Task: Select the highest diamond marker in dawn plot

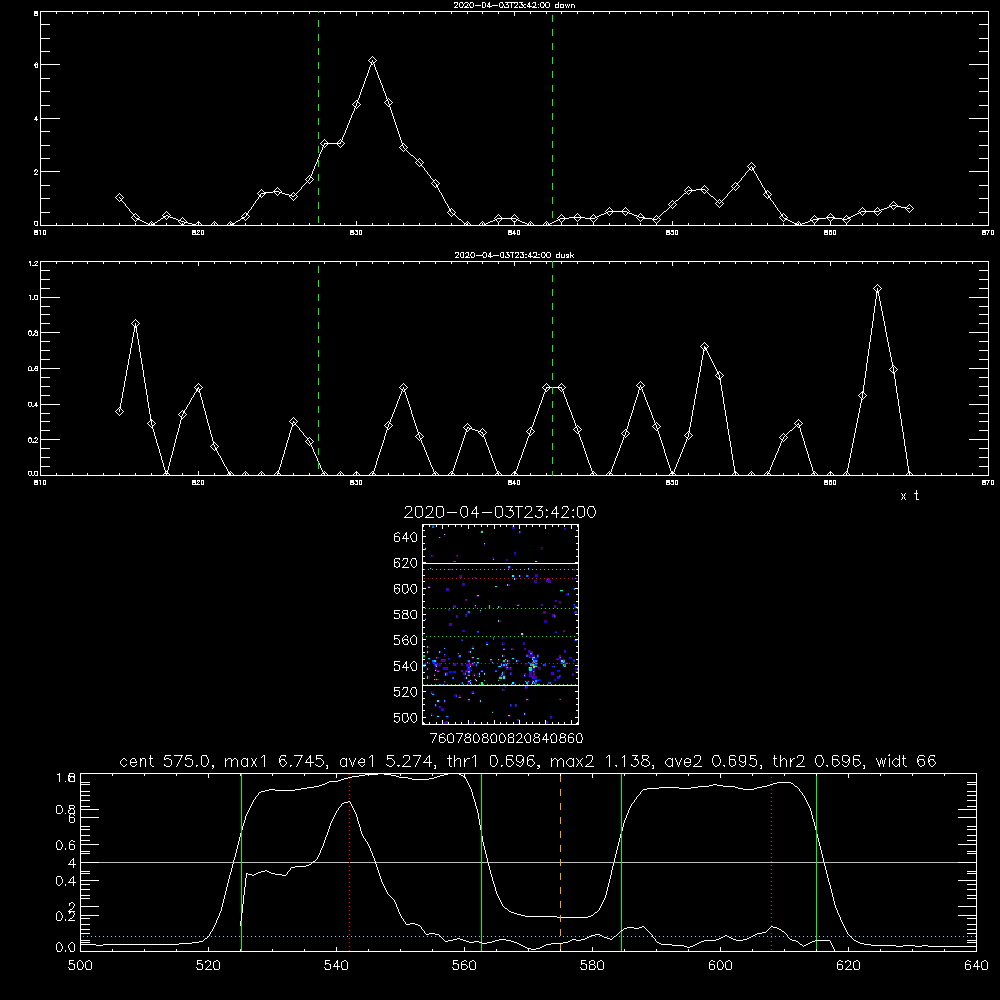Action: (372, 61)
